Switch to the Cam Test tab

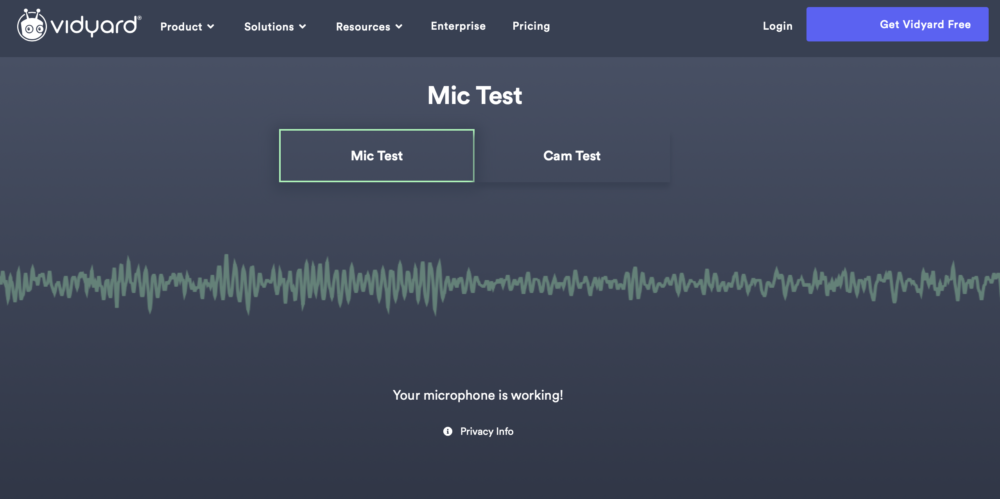572,156
